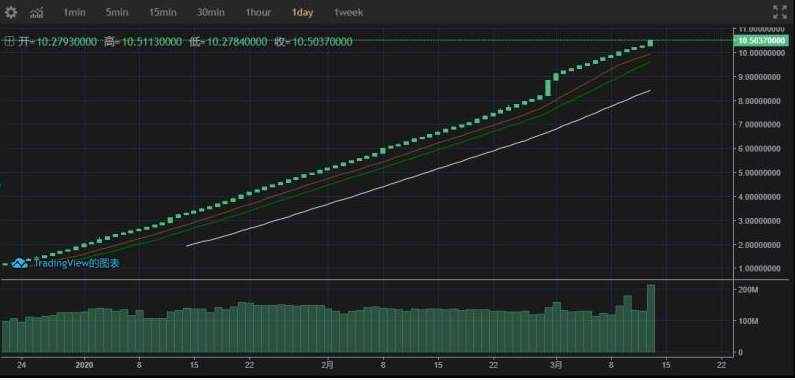Click the low value 10.27840000

tap(236, 42)
